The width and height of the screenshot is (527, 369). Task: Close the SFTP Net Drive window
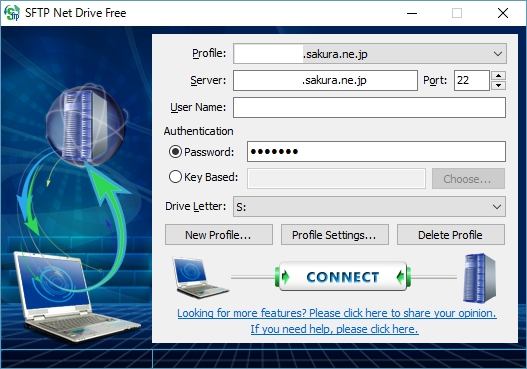(x=503, y=13)
